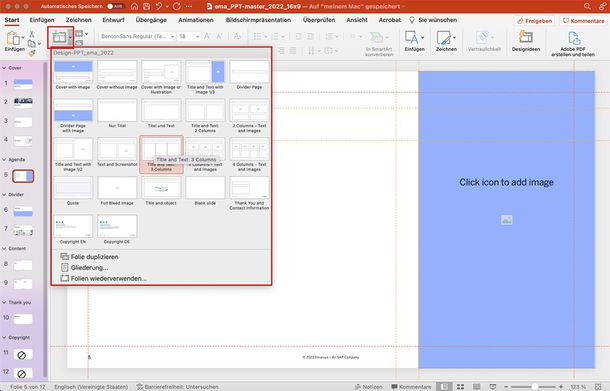Select the Title and Text 3 Columns layout
Screen dimensions: 610x391
[161, 155]
